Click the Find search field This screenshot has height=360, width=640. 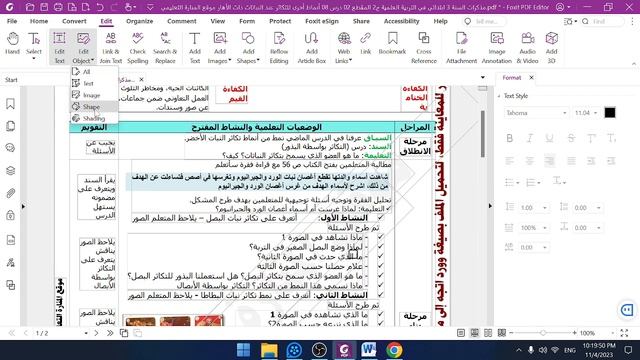point(602,21)
